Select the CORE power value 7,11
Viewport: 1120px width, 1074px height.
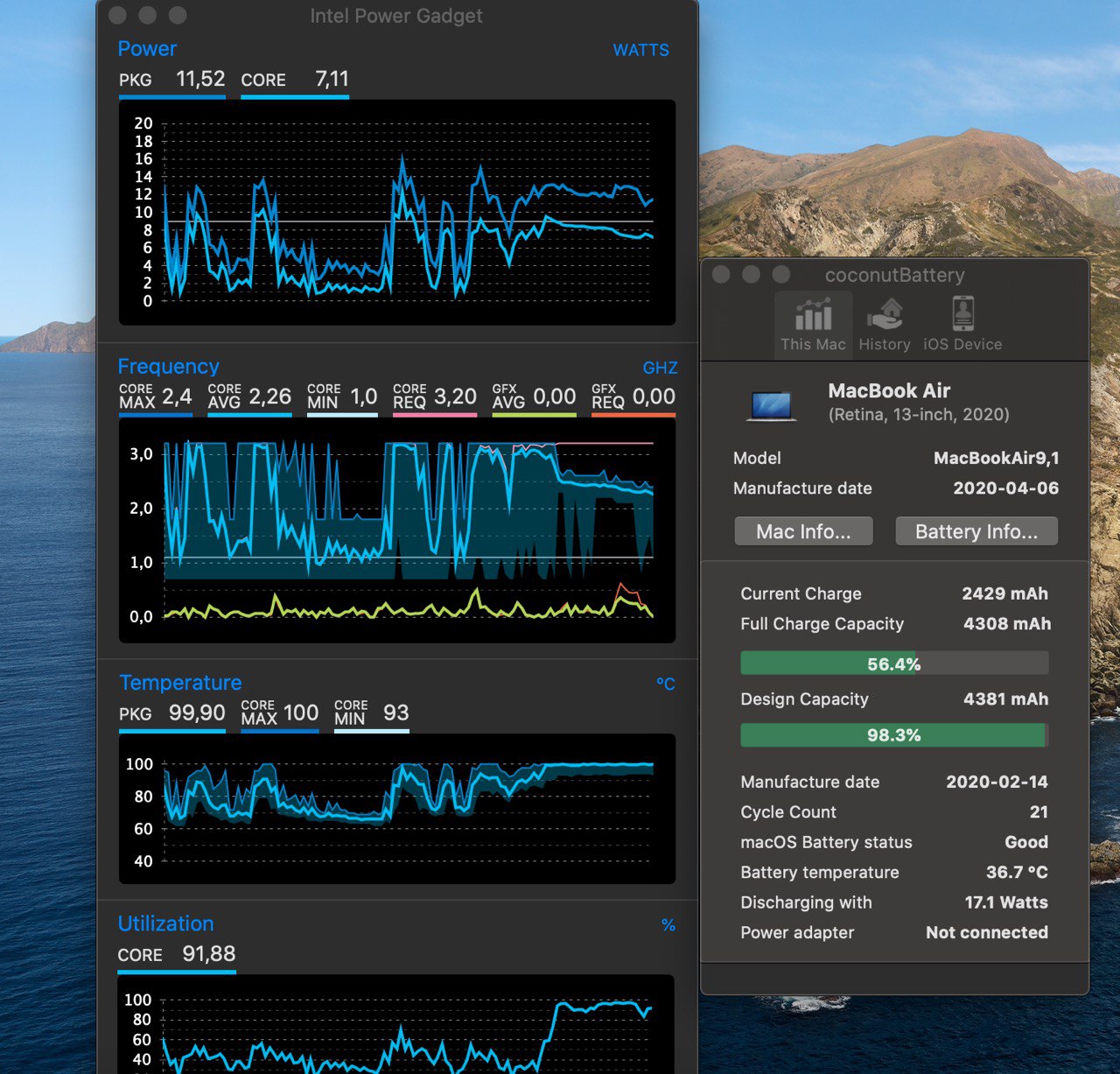332,79
